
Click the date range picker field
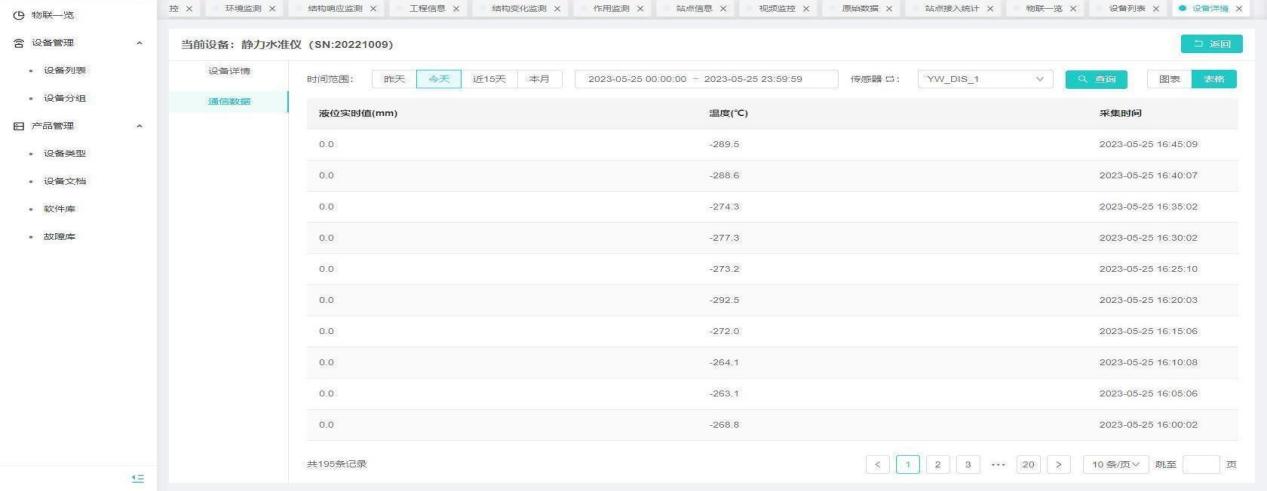coord(707,79)
